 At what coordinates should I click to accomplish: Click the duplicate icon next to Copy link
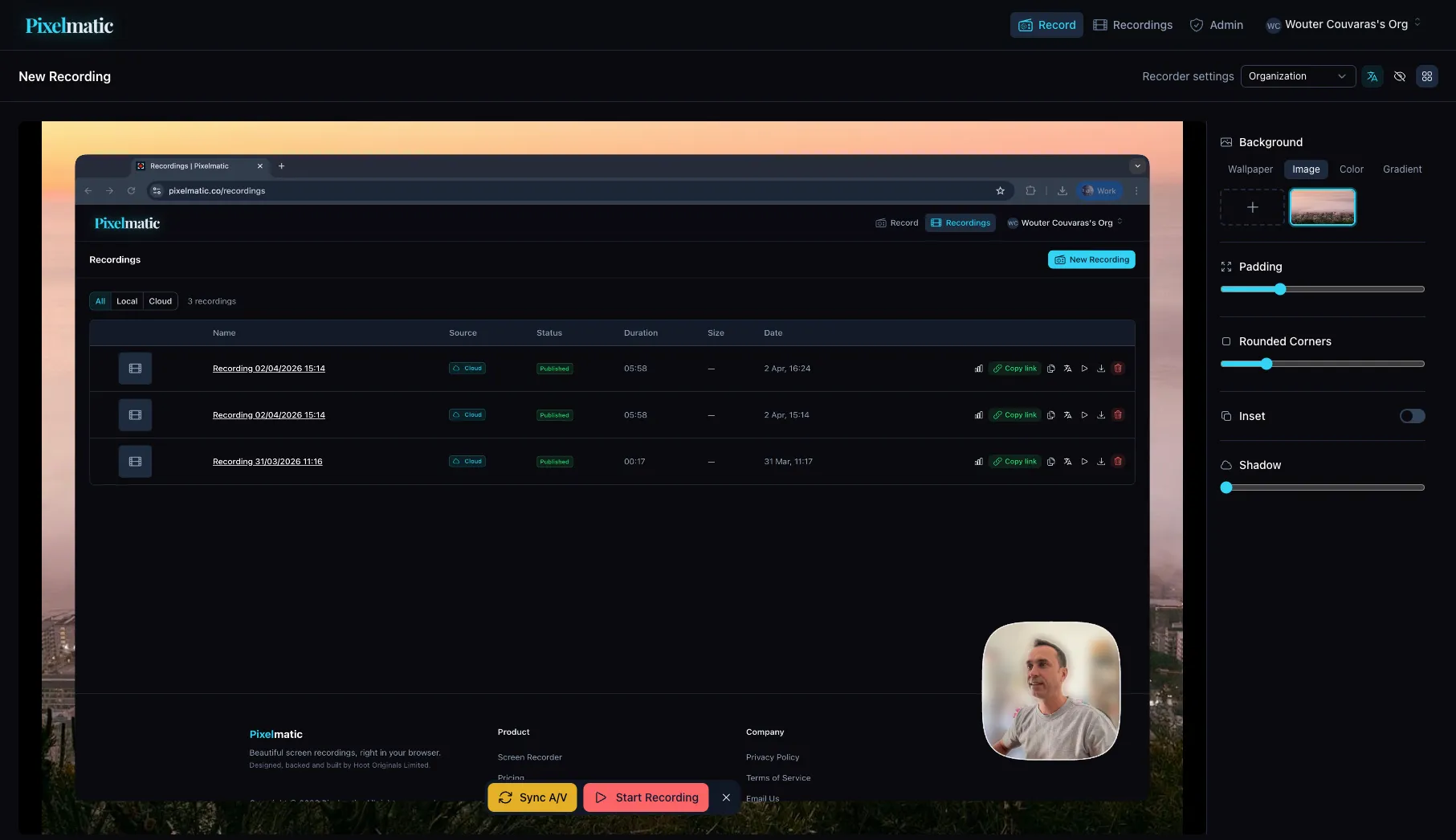click(1051, 368)
